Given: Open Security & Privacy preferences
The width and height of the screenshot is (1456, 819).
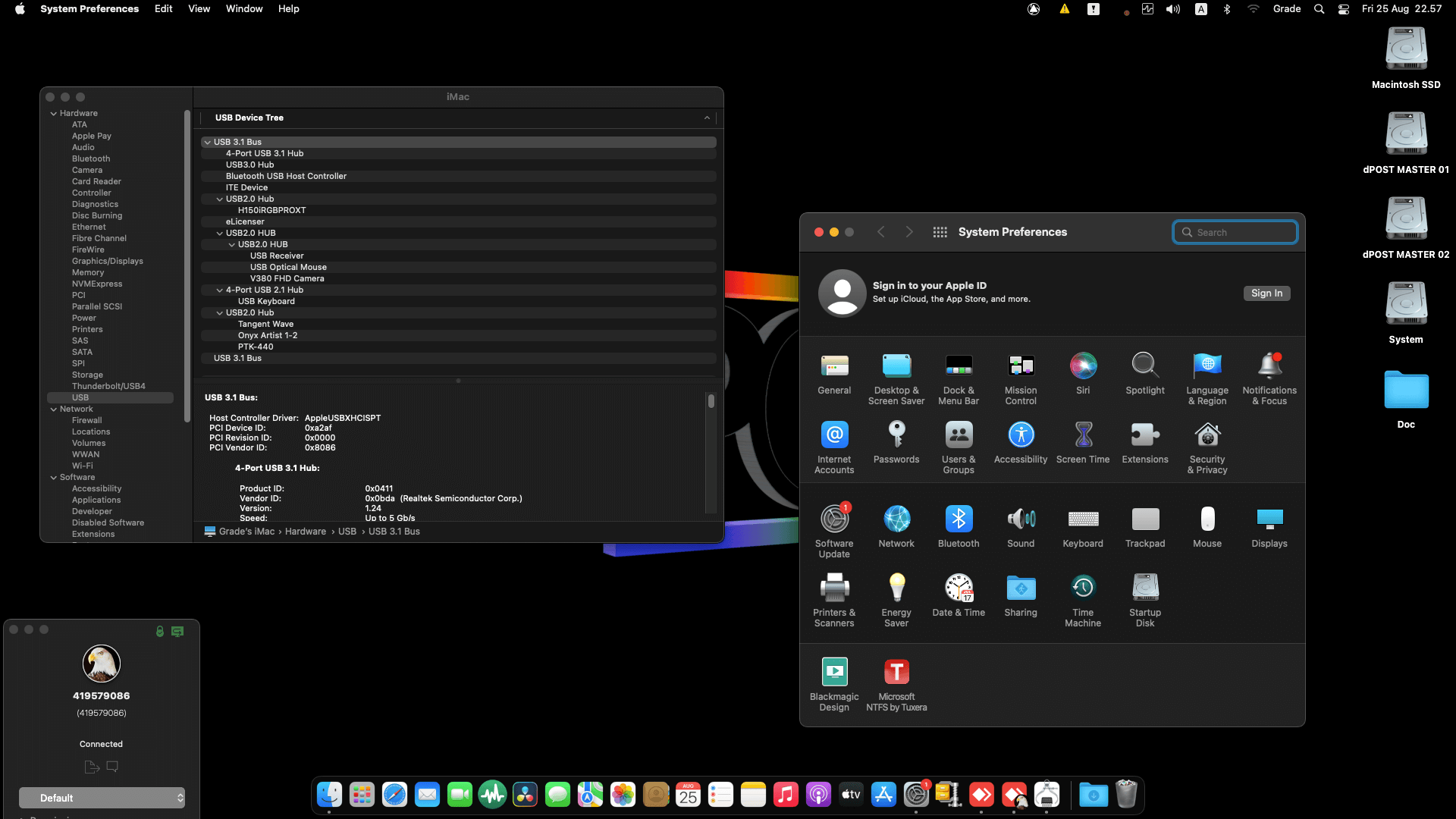Looking at the screenshot, I should pyautogui.click(x=1207, y=447).
